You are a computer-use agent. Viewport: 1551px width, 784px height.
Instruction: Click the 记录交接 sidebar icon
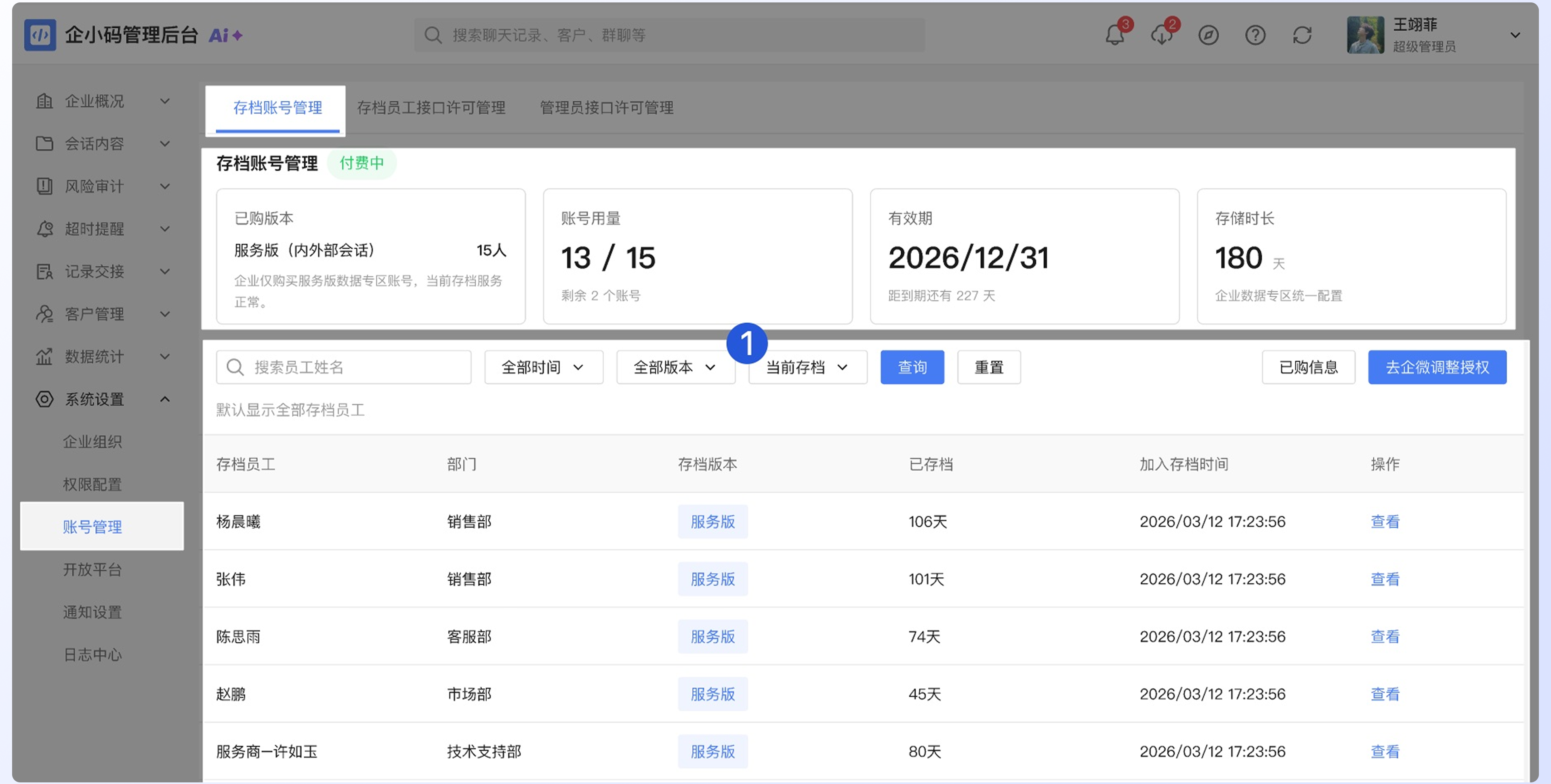pos(44,271)
